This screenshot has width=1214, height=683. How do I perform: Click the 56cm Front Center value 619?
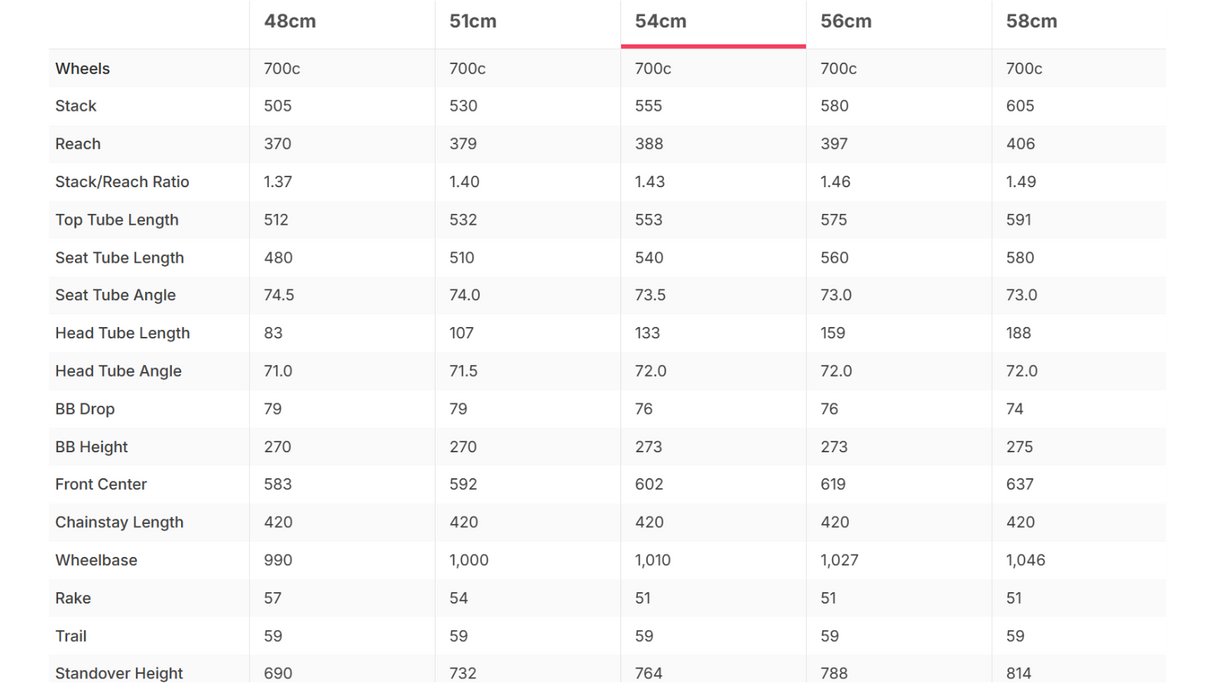(833, 484)
